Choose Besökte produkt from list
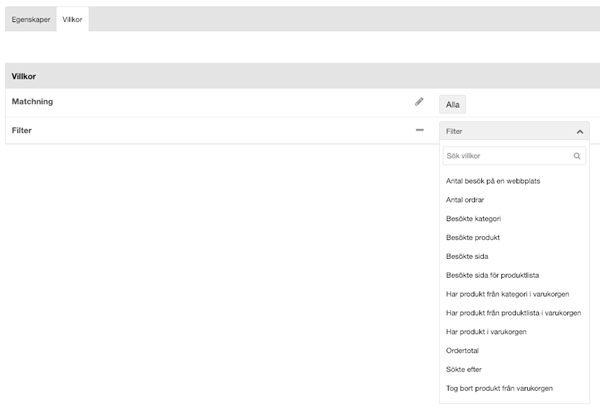This screenshot has width=600, height=414. [x=473, y=237]
